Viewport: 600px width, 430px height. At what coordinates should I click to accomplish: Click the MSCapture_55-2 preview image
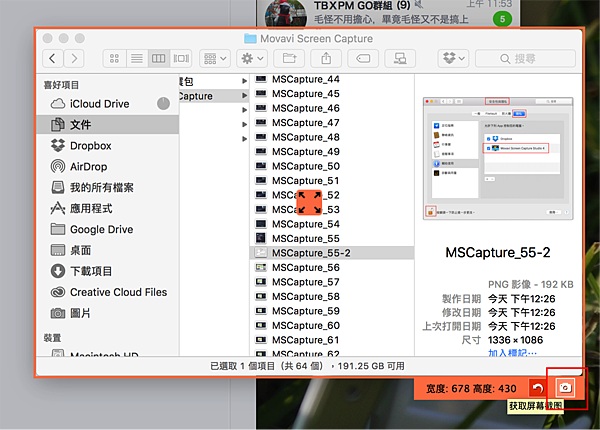point(498,158)
